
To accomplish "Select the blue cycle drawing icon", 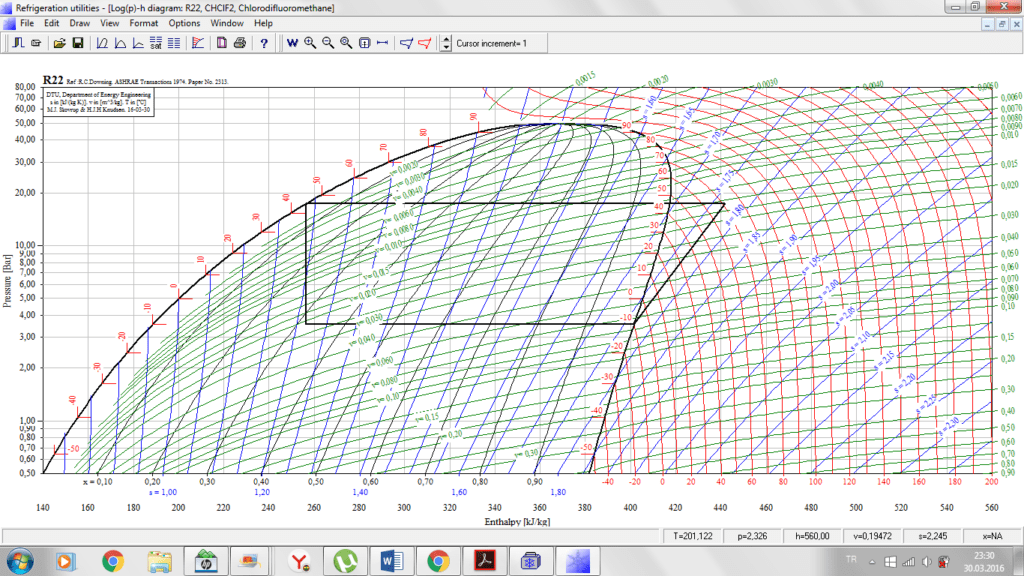I will 406,43.
